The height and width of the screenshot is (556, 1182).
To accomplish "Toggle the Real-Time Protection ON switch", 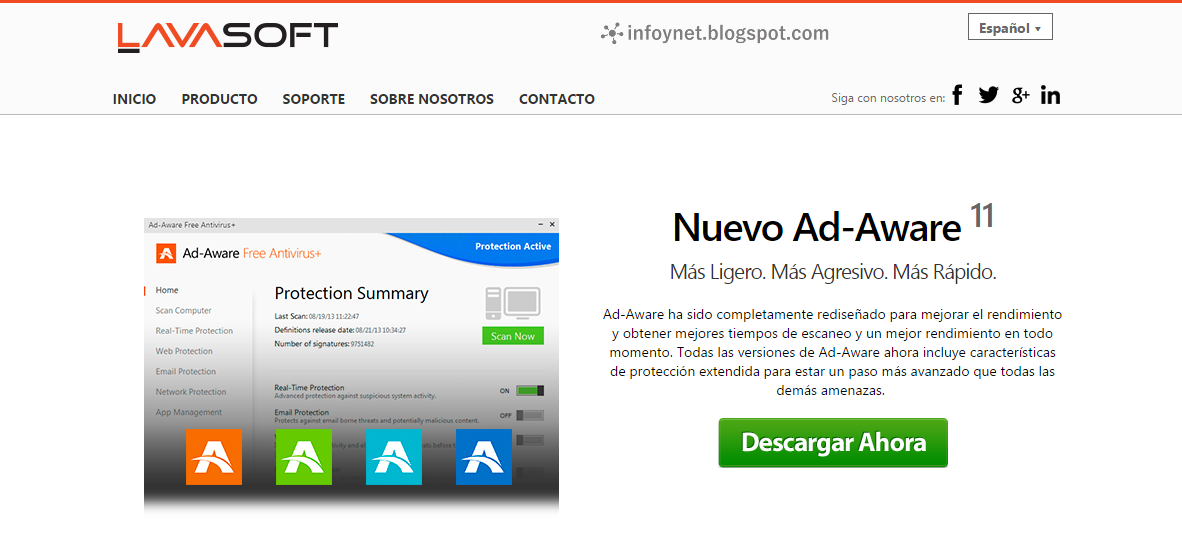I will [x=531, y=390].
